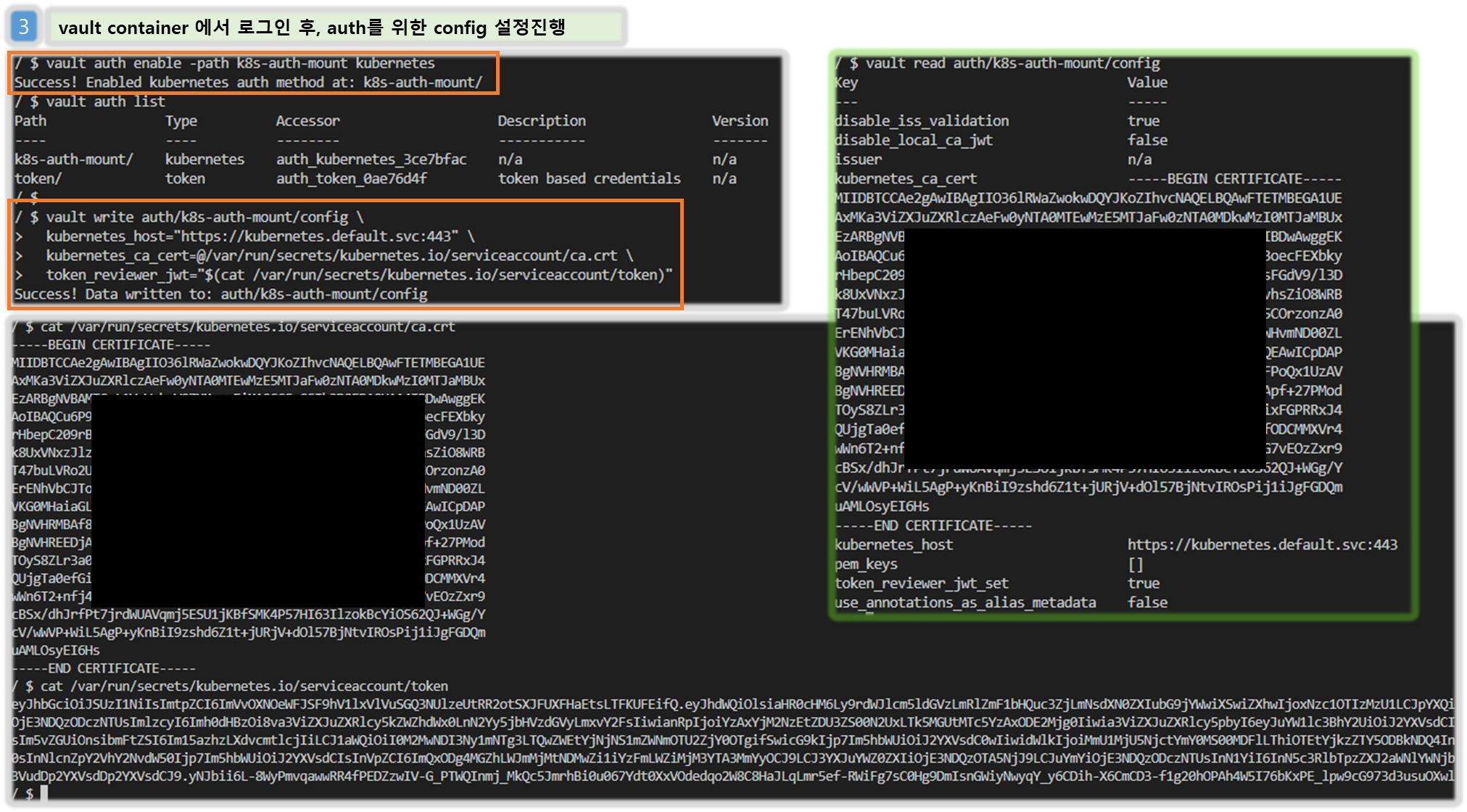Click the 'uAMLOsyEI6Hs' line in bottom terminal
The height and width of the screenshot is (812, 1467).
point(56,650)
